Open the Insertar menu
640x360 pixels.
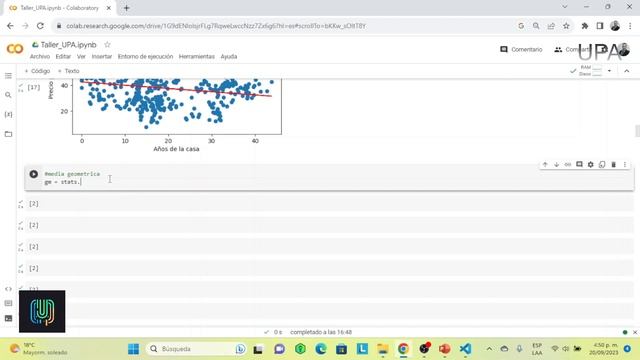tap(102, 56)
